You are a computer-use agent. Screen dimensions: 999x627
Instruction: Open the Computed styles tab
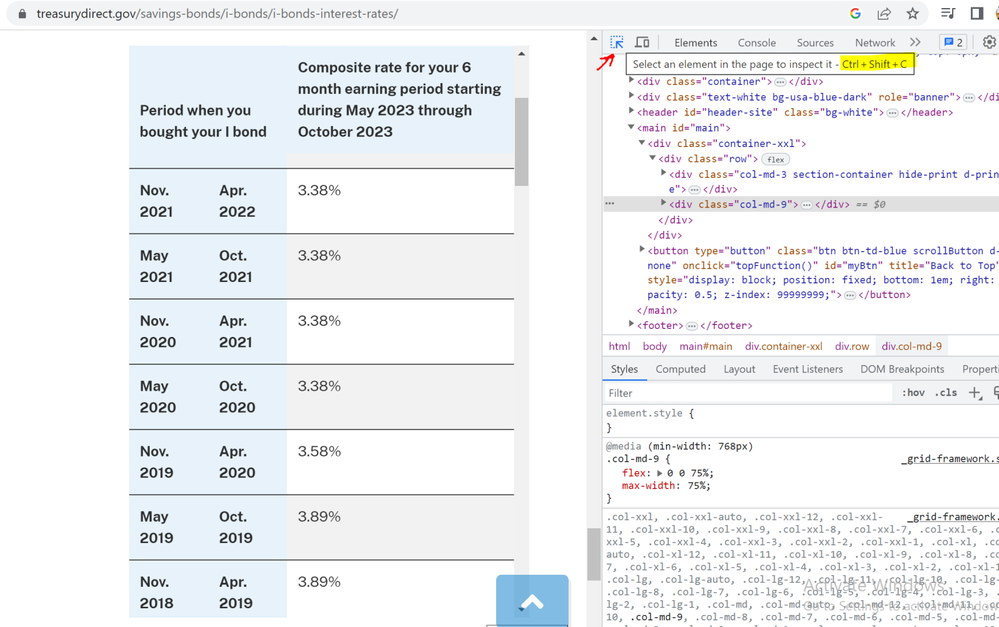click(x=680, y=369)
